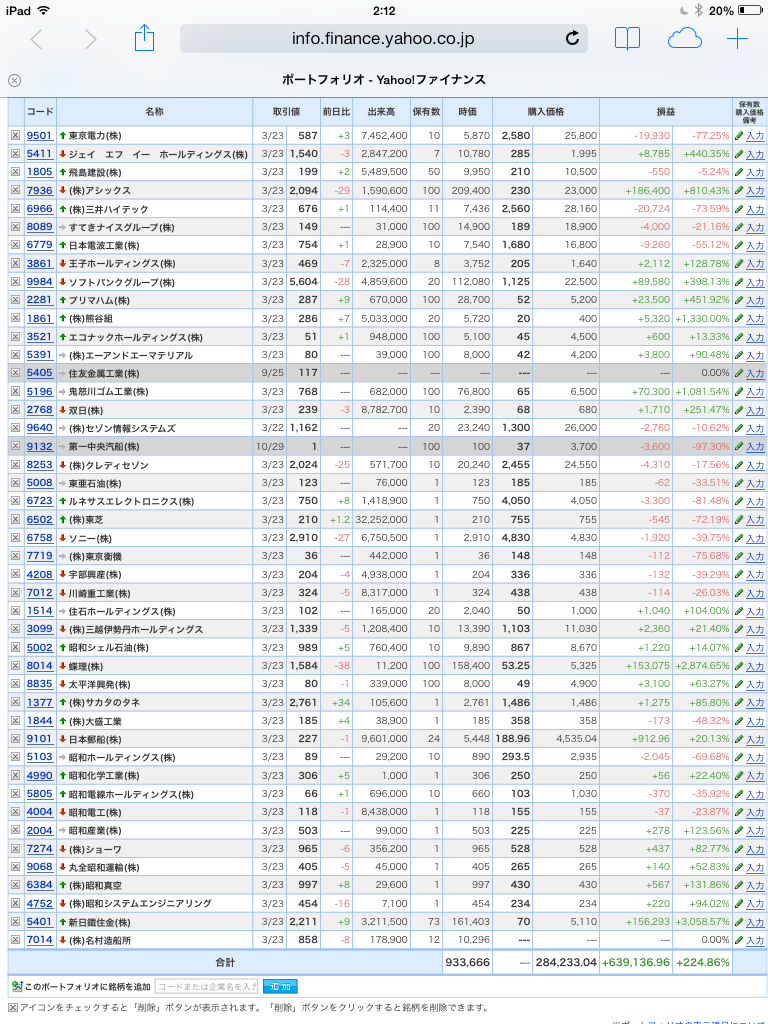Close the tab with the circled X
768x1024 pixels.
pyautogui.click(x=14, y=80)
